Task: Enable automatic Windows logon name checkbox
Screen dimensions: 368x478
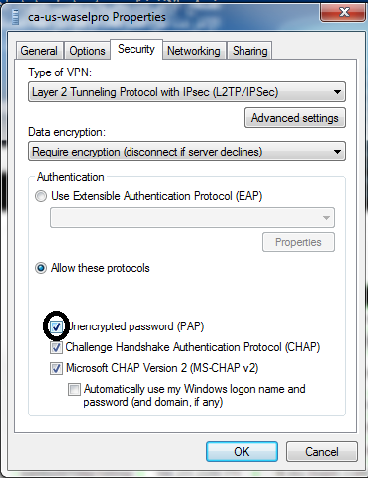Action: pyautogui.click(x=74, y=389)
